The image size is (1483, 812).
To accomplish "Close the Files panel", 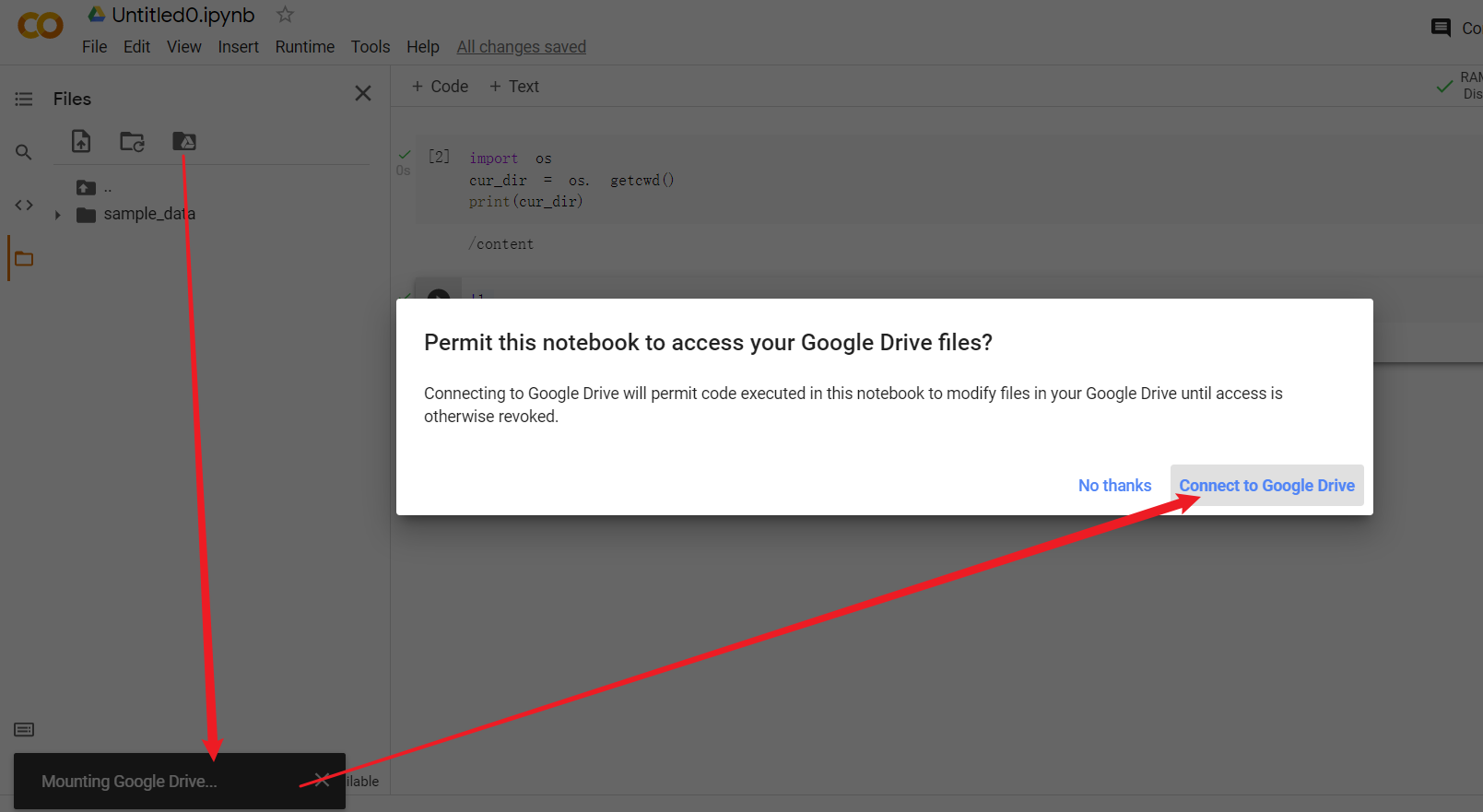I will (x=363, y=93).
